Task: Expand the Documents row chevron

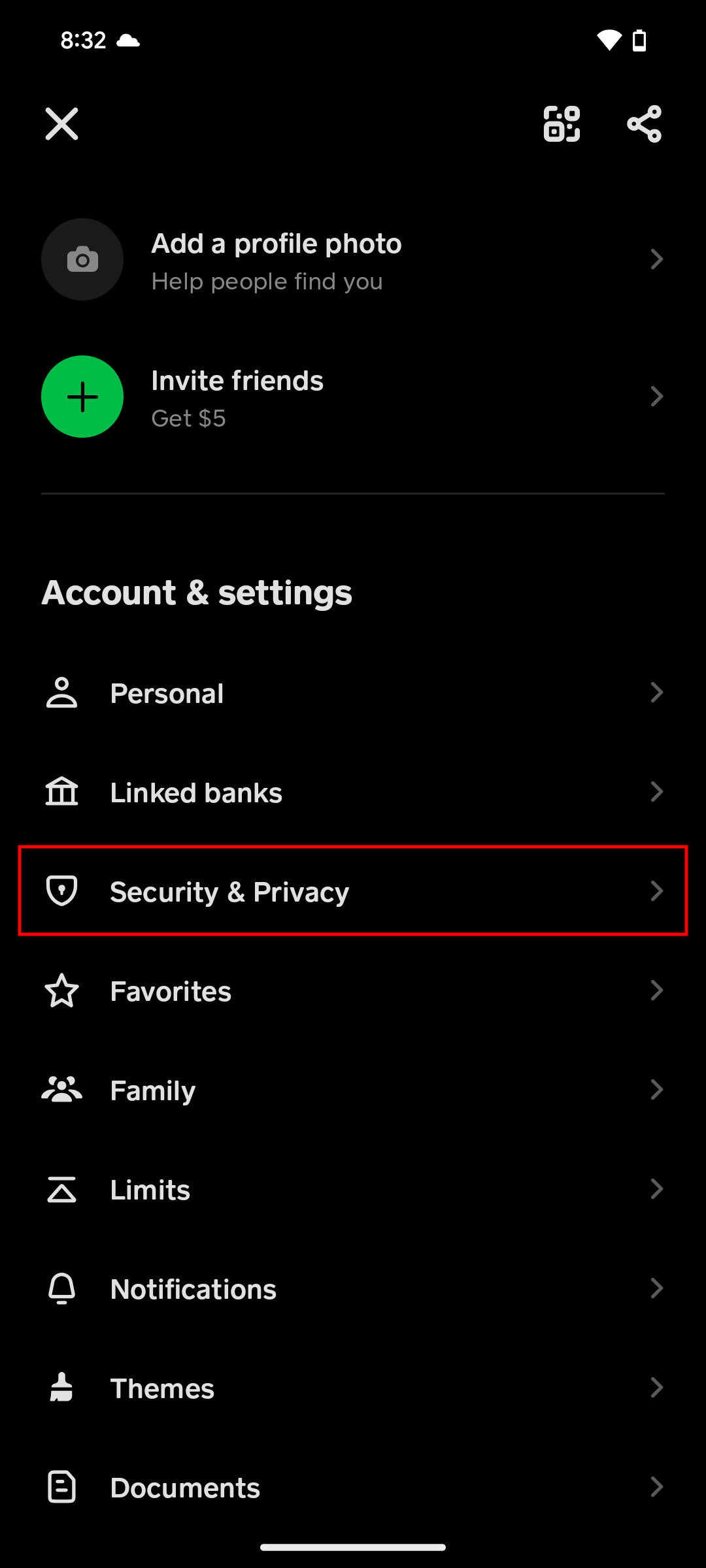Action: pos(656,1487)
